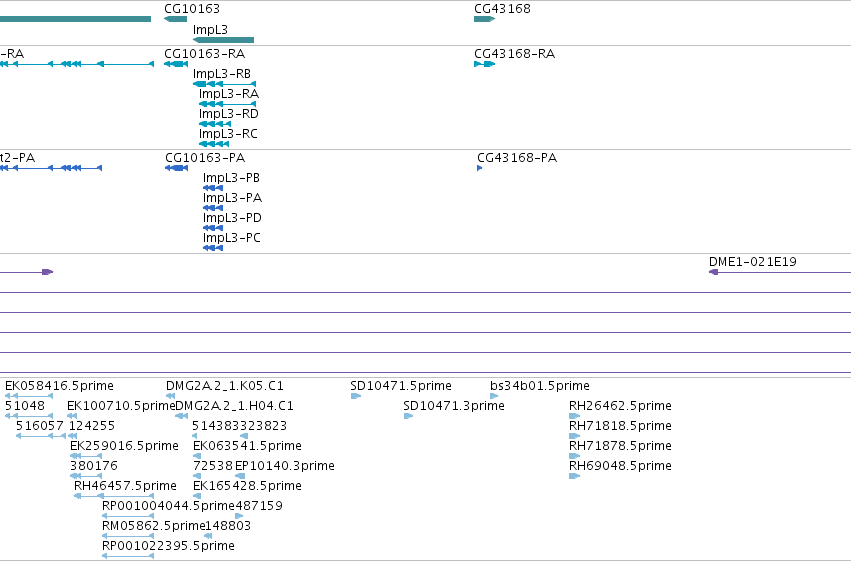Screen dimensions: 851x561
Task: Click the 51048 feature label
Action: (25, 406)
